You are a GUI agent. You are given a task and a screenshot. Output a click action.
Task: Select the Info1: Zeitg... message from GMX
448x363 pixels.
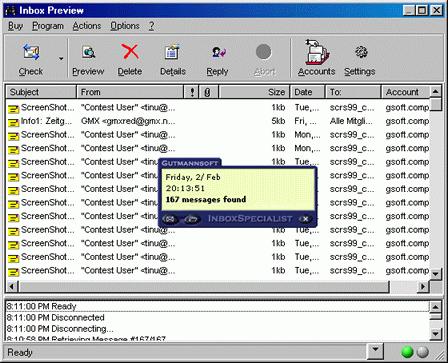click(x=218, y=121)
